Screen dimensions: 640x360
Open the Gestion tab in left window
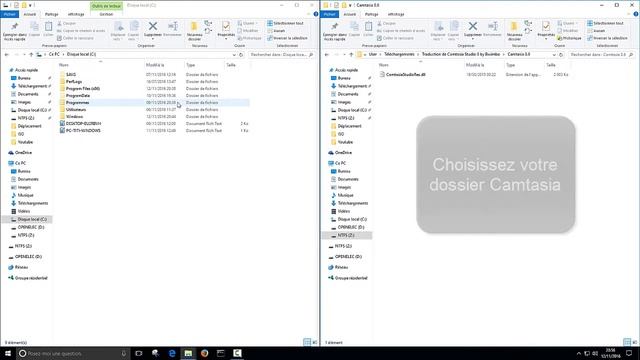click(x=106, y=14)
